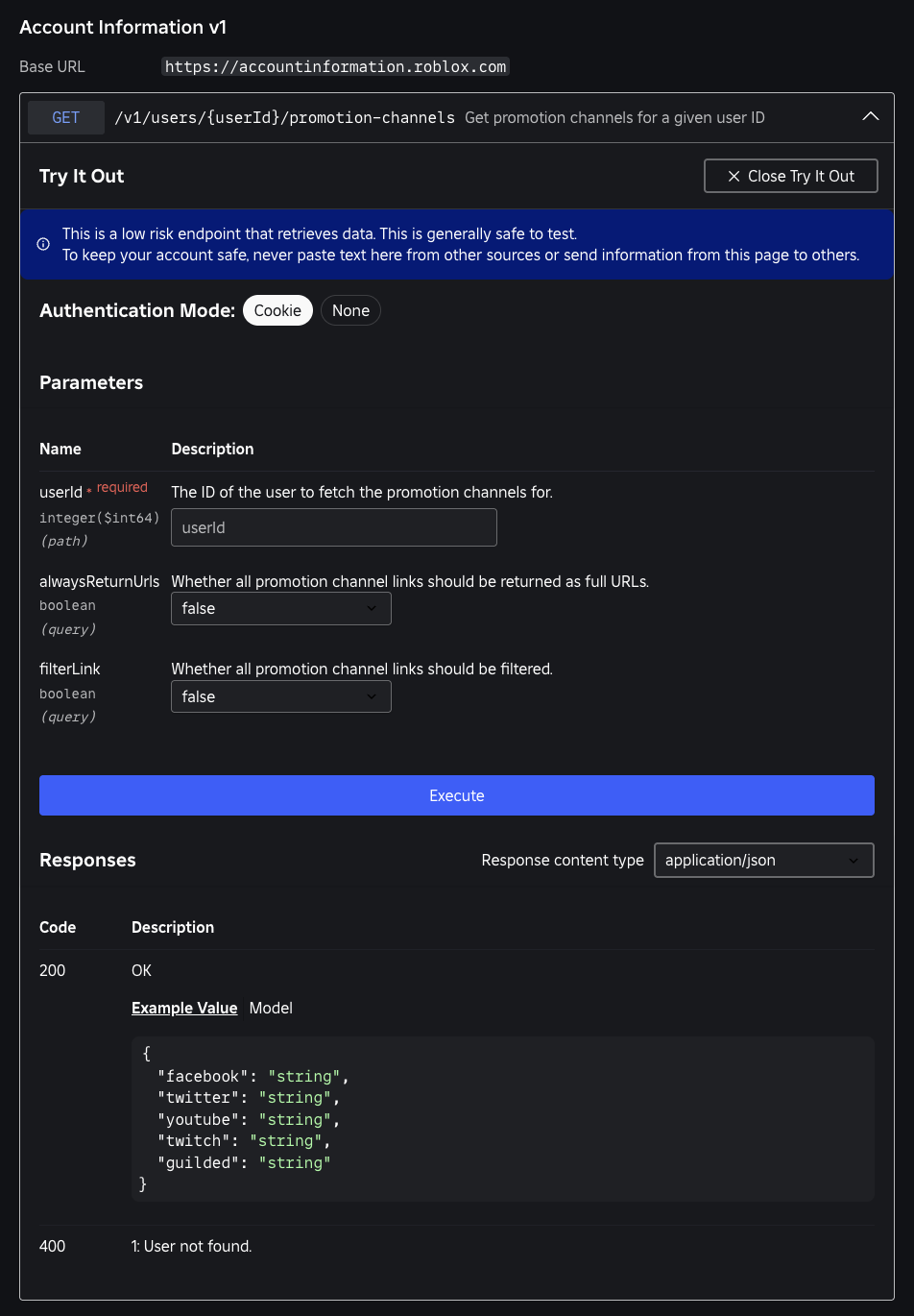Click inside the userId input field
The height and width of the screenshot is (1316, 914).
point(333,526)
